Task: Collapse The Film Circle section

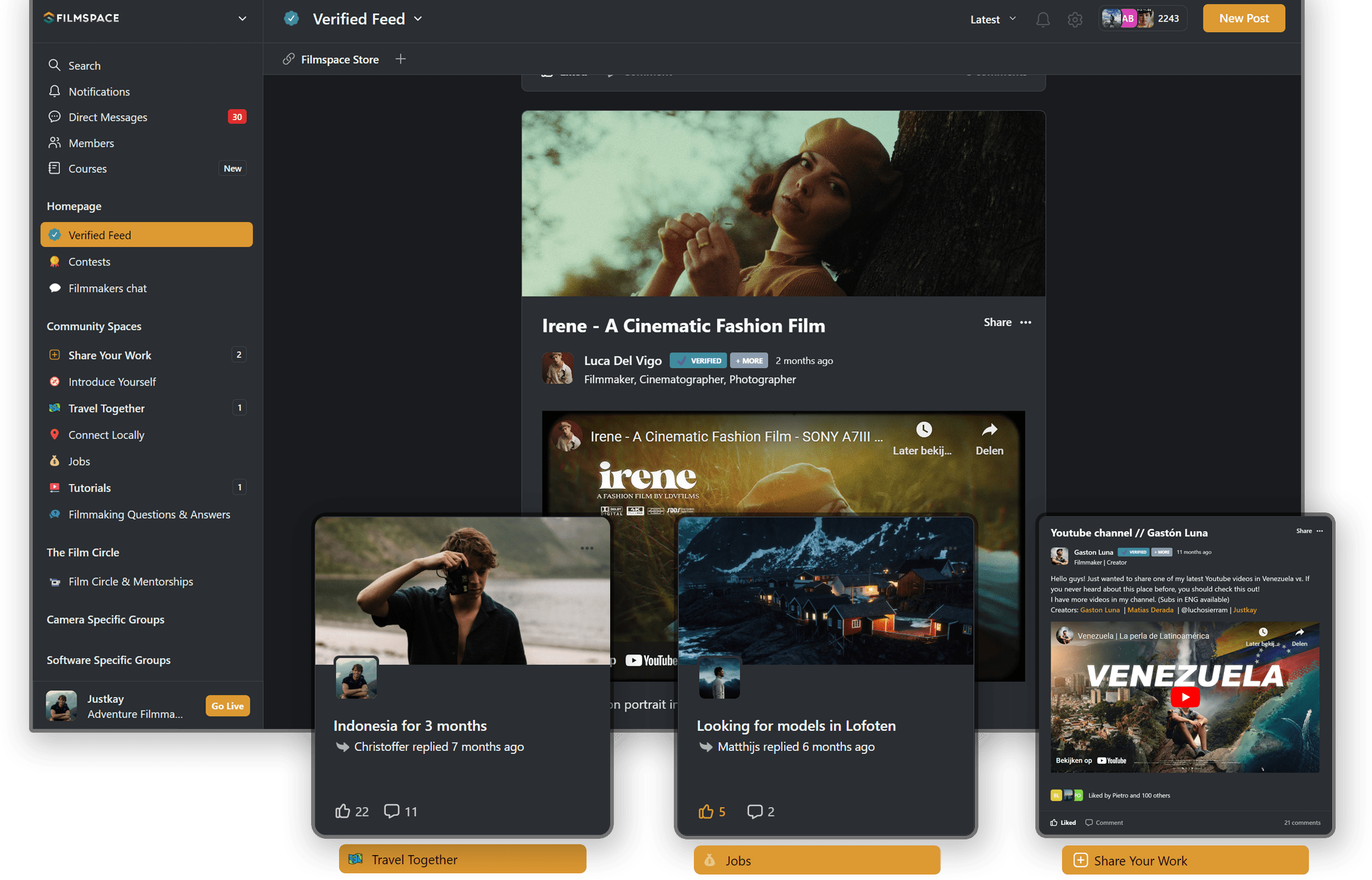Action: click(83, 553)
